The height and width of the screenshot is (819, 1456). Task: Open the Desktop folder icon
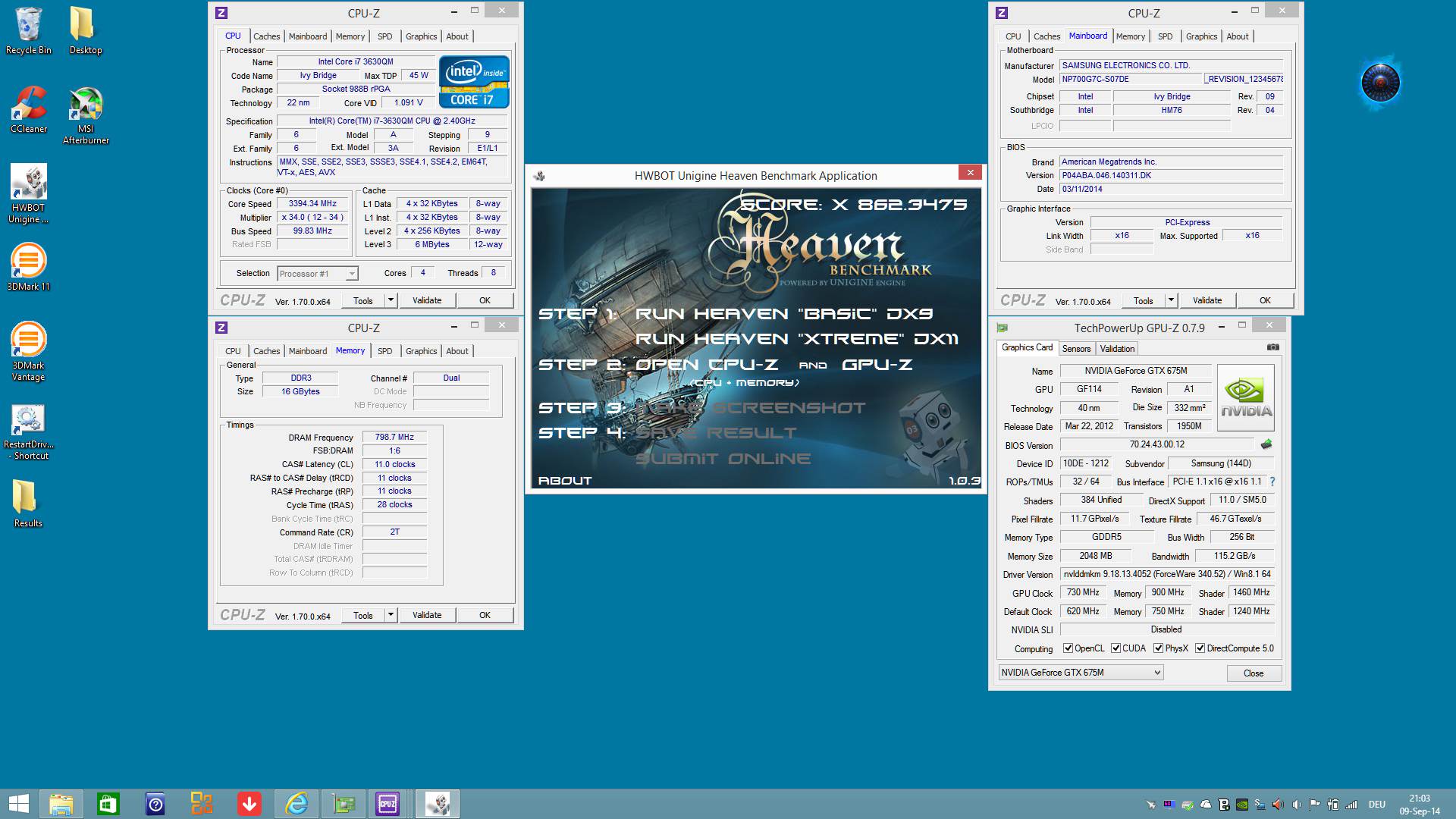pos(85,30)
